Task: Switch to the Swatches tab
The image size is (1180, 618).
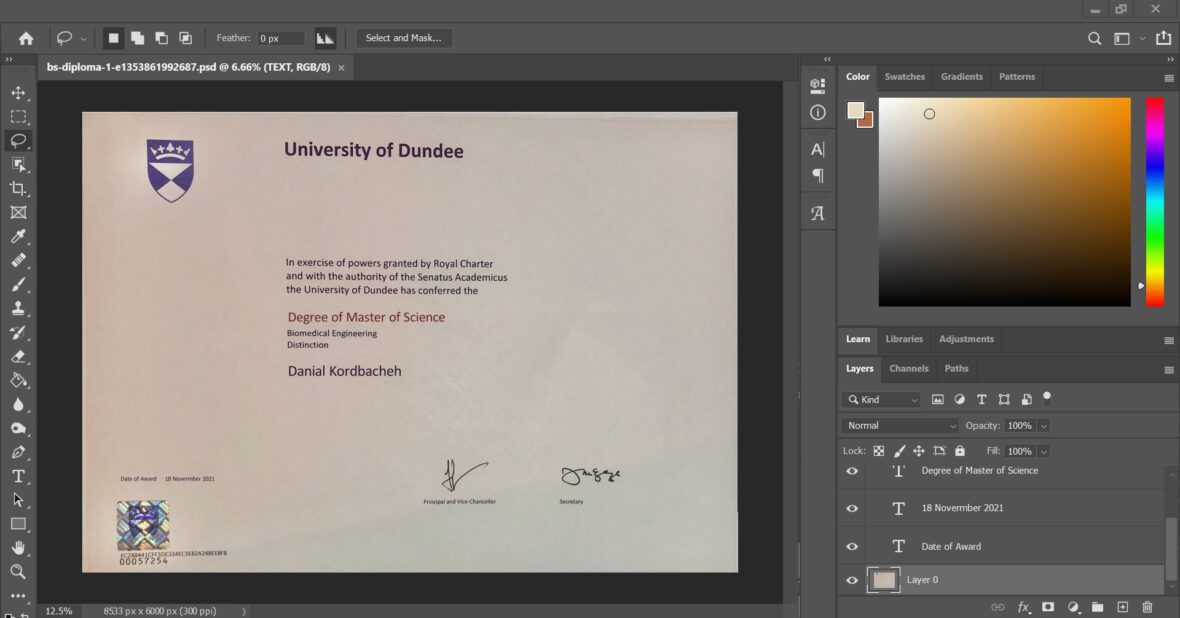Action: point(905,77)
